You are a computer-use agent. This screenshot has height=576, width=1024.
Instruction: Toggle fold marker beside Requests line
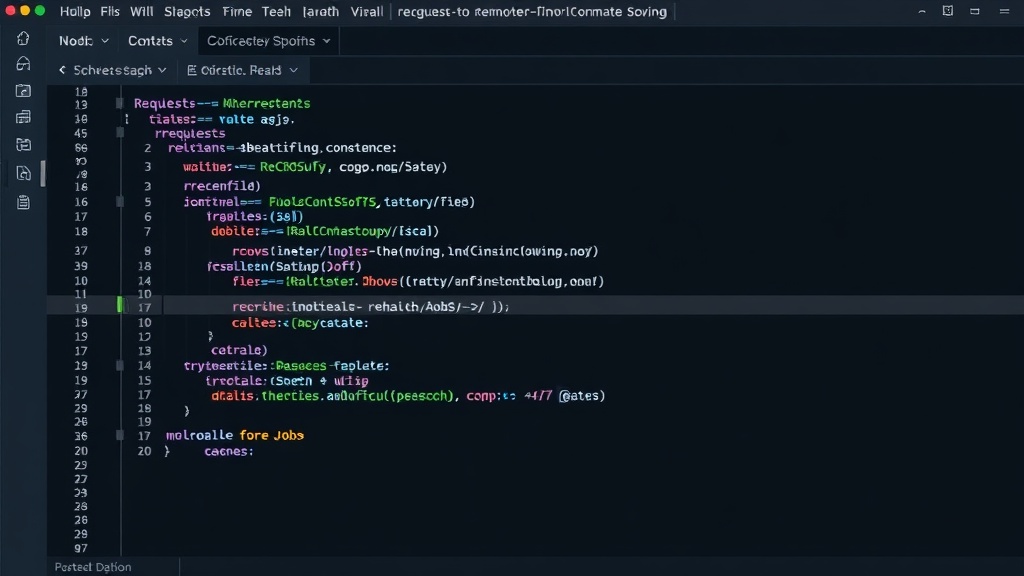pyautogui.click(x=120, y=103)
